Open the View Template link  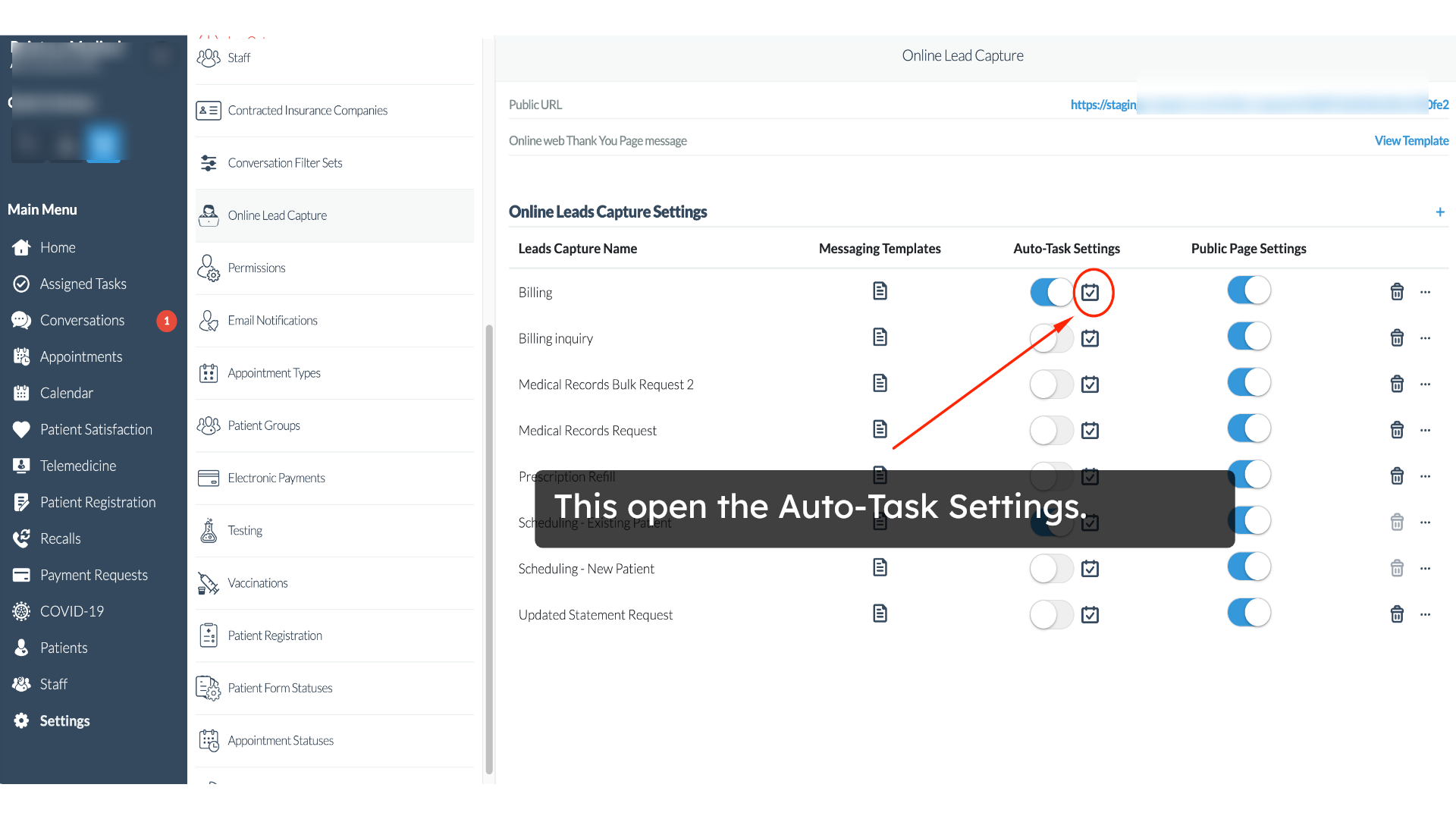(1411, 141)
